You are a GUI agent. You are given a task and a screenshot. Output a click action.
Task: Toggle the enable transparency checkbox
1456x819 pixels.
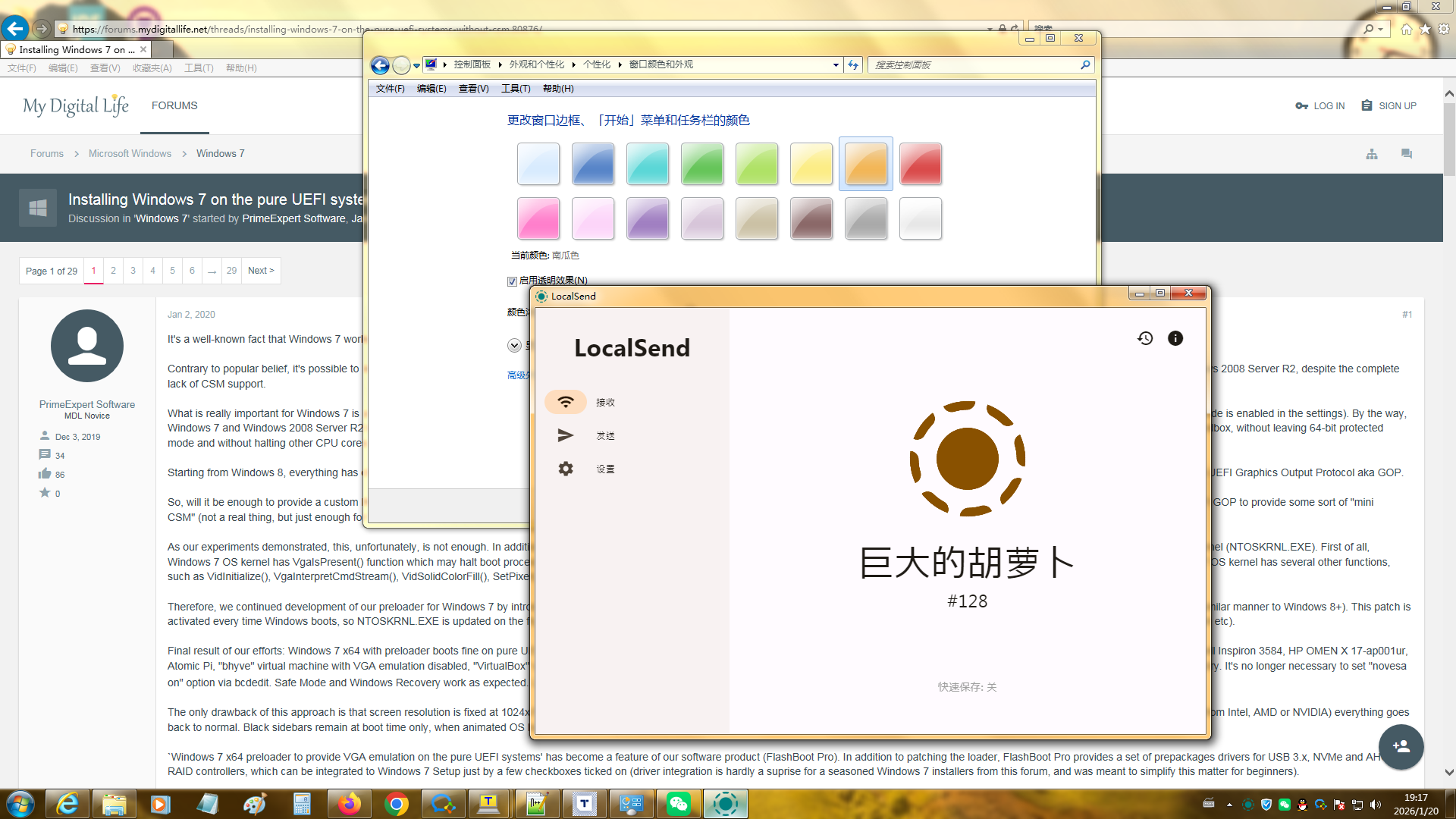[x=512, y=281]
